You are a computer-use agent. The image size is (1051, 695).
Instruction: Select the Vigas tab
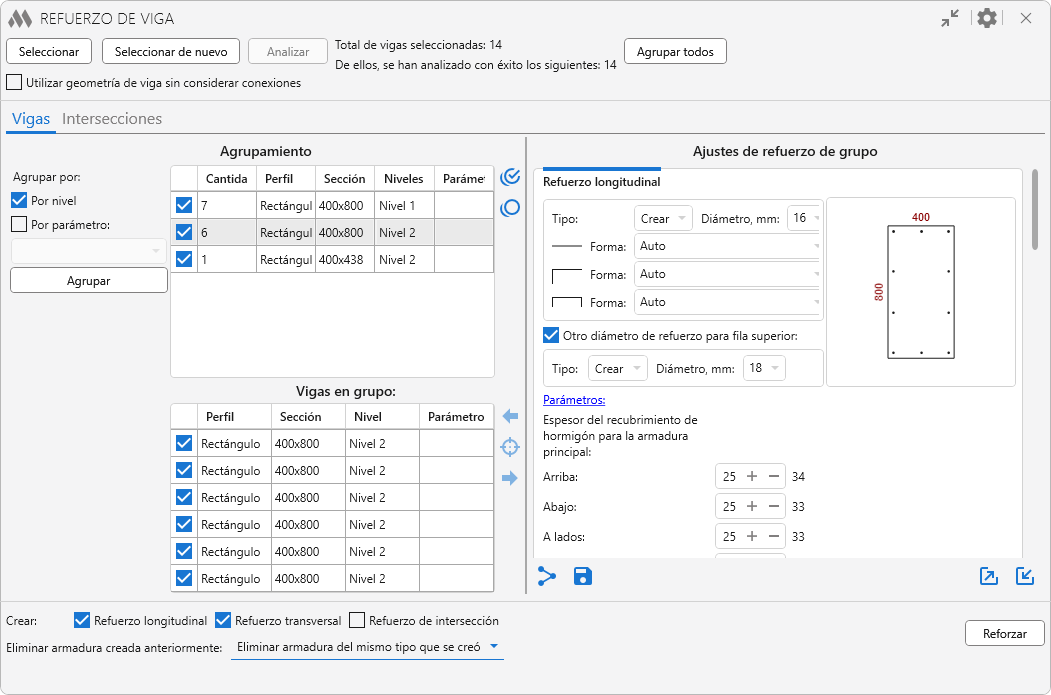[31, 118]
